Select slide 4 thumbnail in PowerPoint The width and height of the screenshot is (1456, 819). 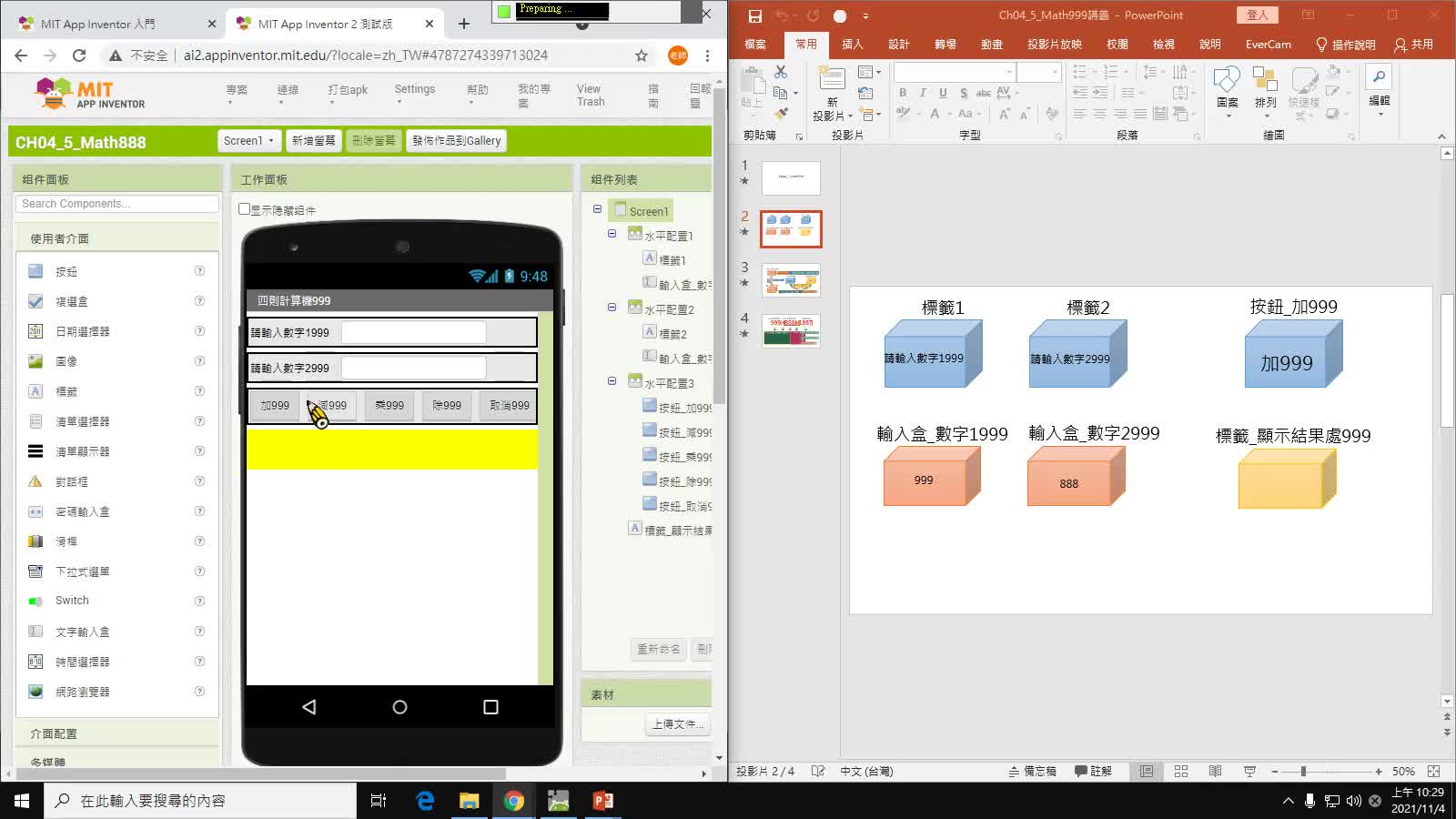(791, 331)
